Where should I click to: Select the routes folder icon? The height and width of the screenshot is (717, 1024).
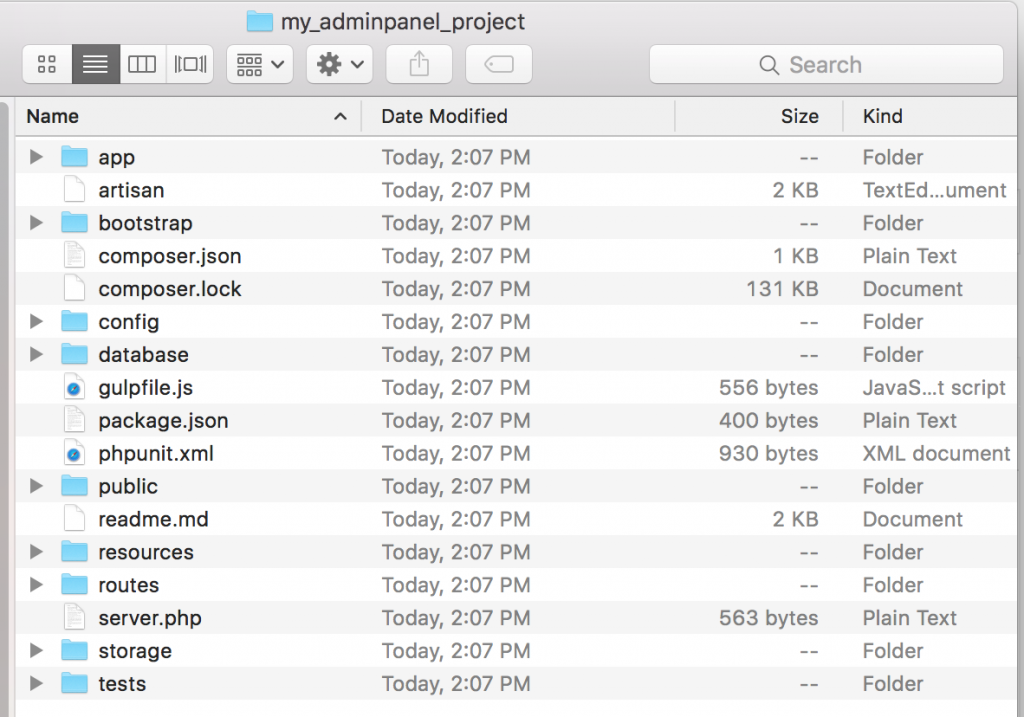(74, 584)
